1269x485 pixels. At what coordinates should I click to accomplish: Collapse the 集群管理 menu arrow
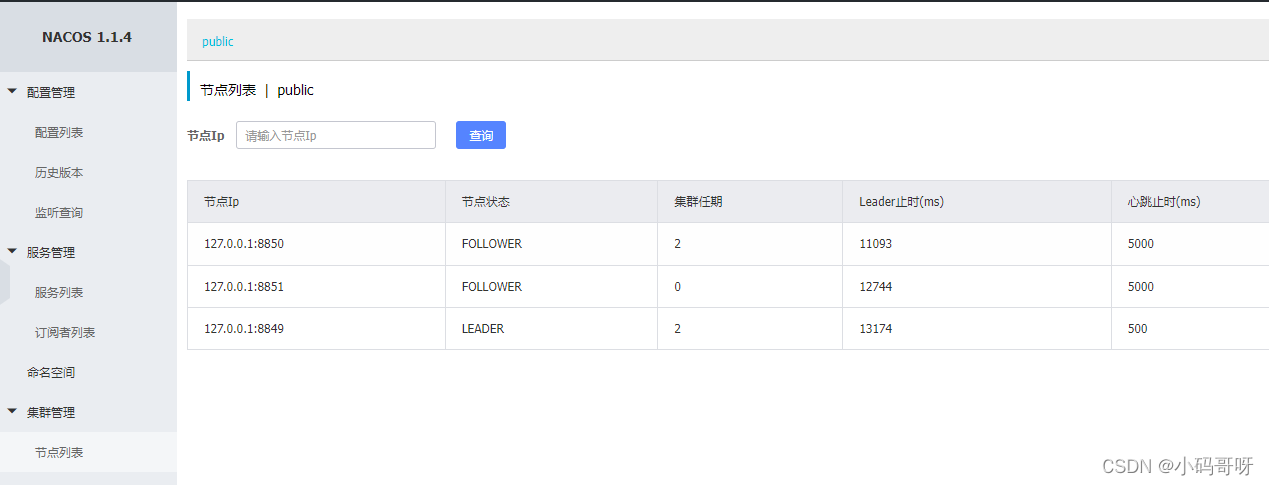pos(12,412)
